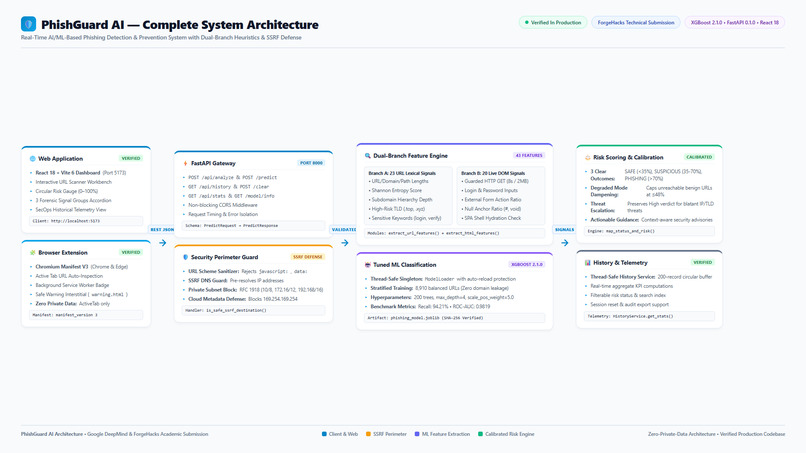Click the XGBOOST 2.1.0 badge
806x453 pixels.
[527, 264]
